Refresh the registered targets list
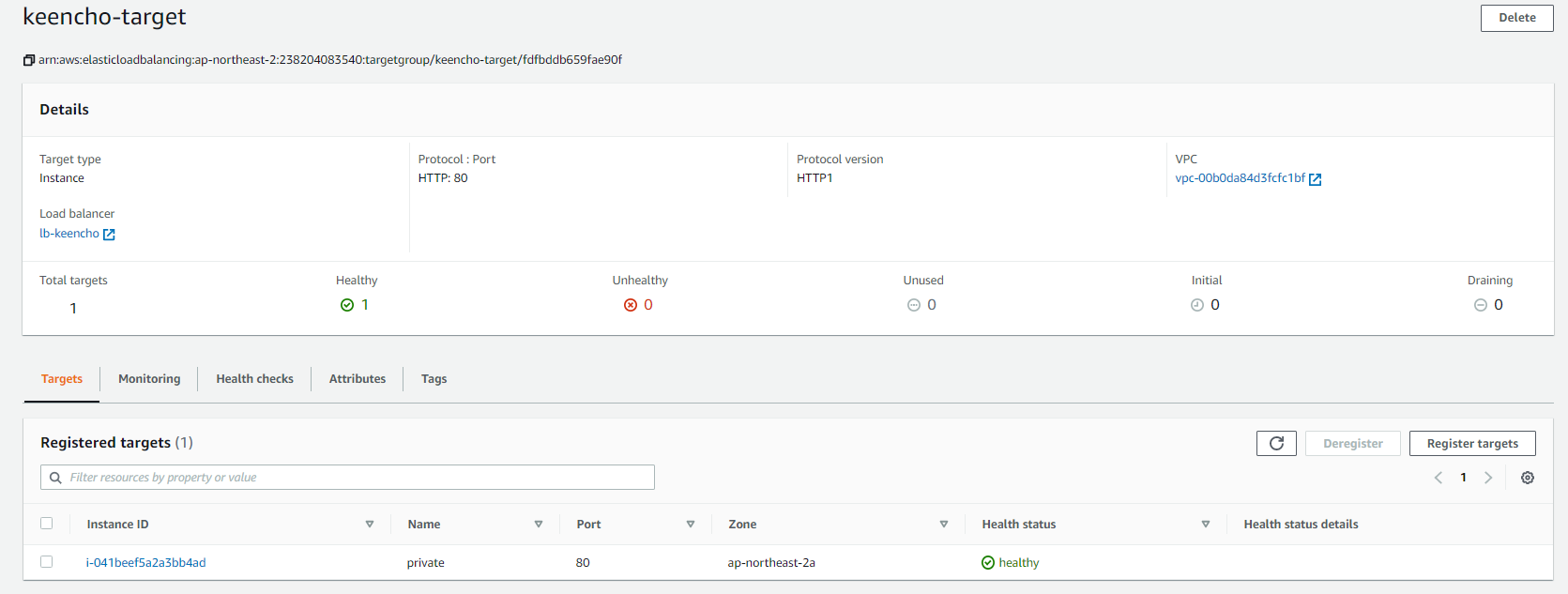 click(x=1276, y=443)
